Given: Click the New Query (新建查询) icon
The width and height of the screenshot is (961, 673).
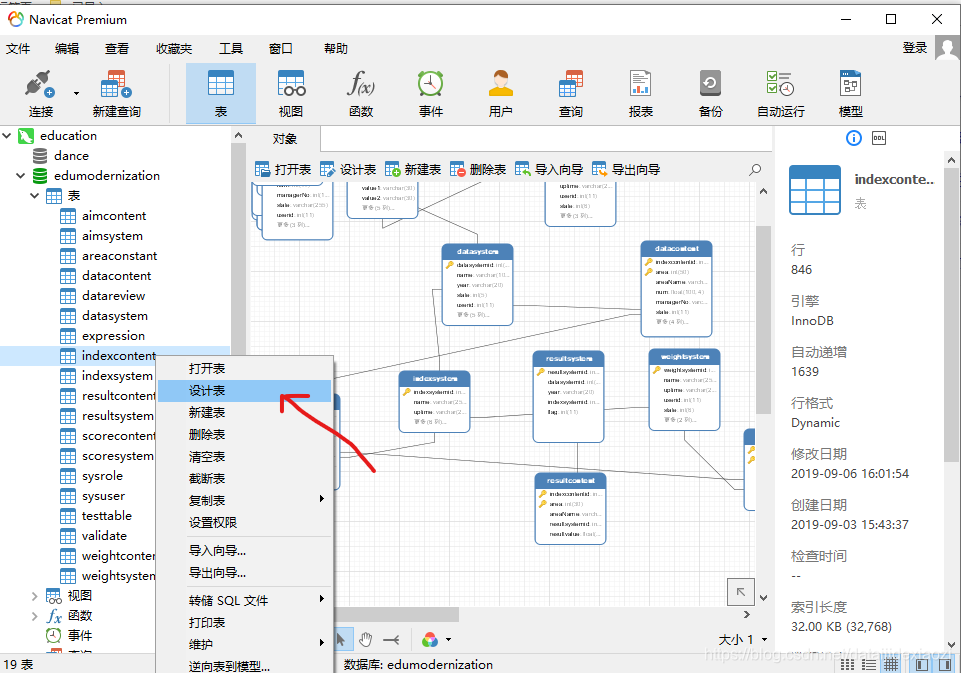Looking at the screenshot, I should tap(116, 94).
